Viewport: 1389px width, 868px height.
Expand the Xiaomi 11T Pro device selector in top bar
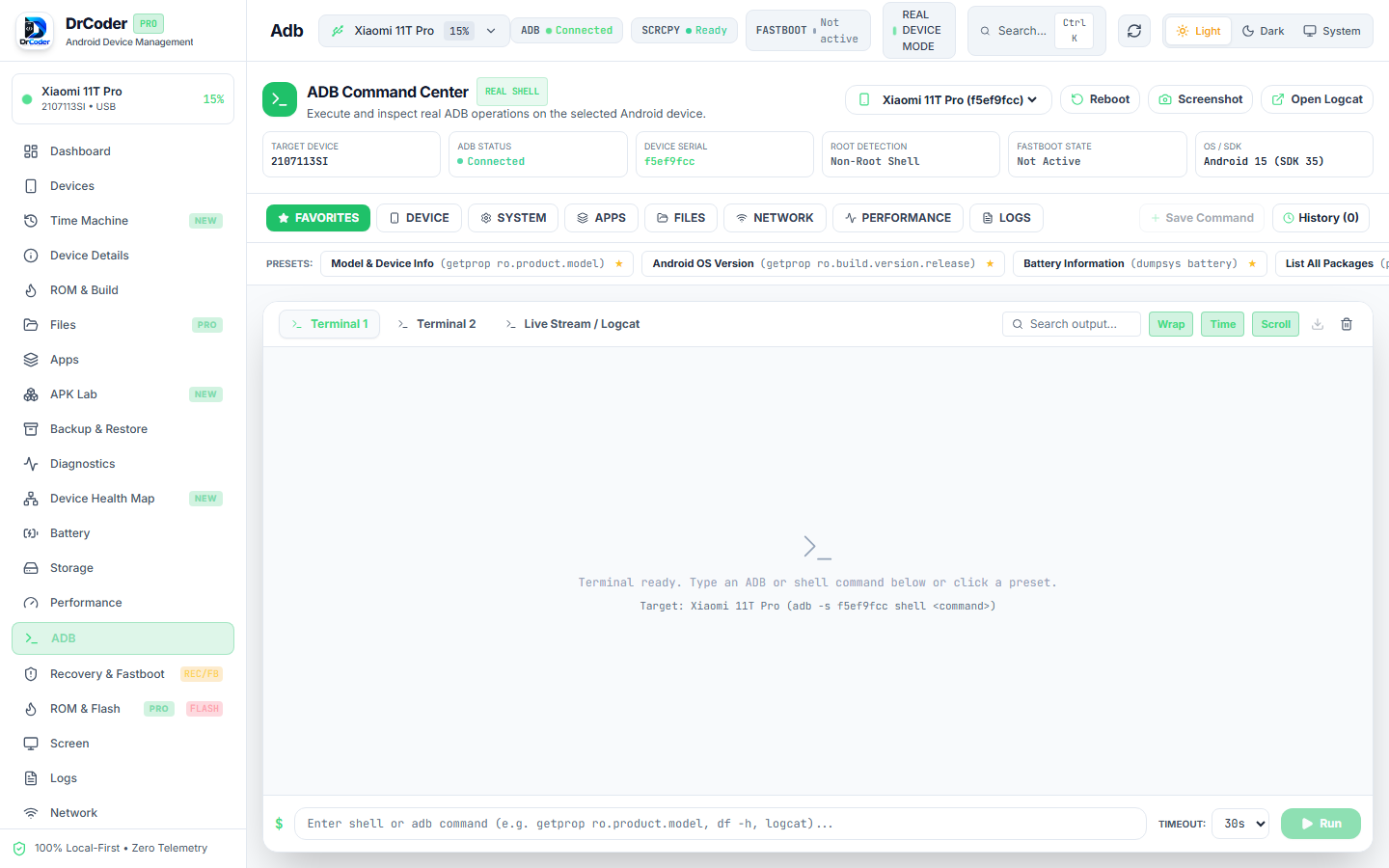[x=413, y=31]
